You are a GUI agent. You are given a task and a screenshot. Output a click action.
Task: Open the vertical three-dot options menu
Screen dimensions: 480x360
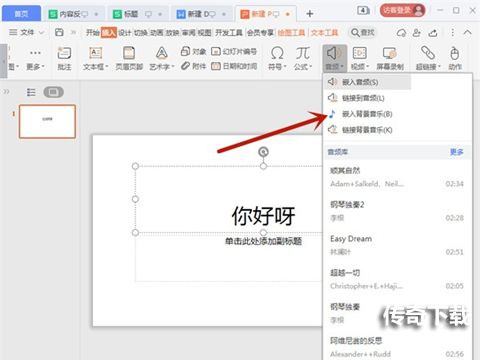[x=452, y=32]
